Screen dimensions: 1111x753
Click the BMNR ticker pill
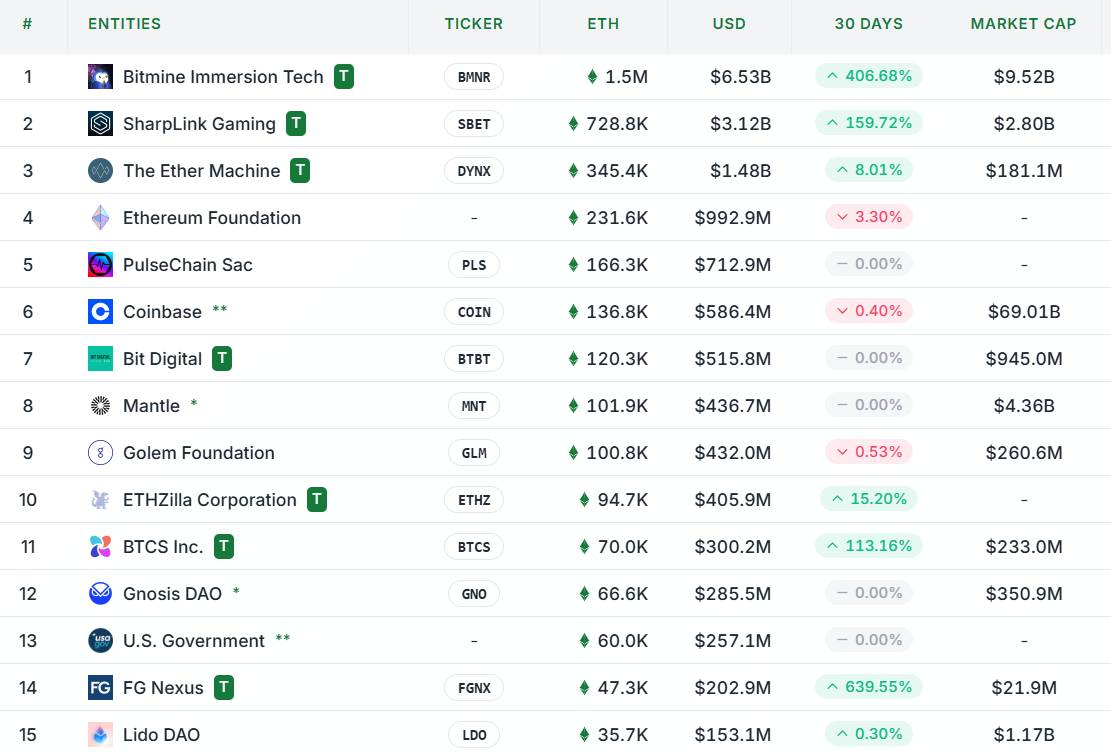coord(474,77)
